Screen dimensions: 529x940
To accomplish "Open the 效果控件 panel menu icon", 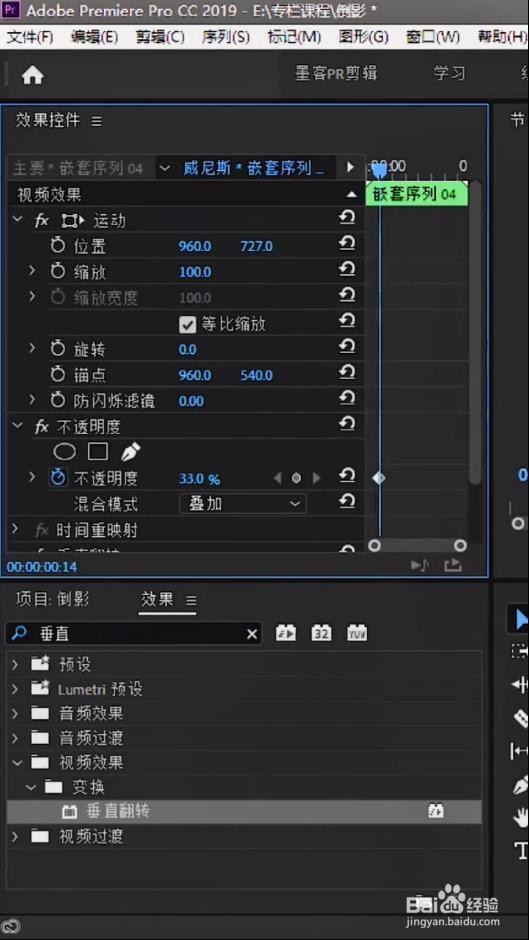I will point(97,121).
